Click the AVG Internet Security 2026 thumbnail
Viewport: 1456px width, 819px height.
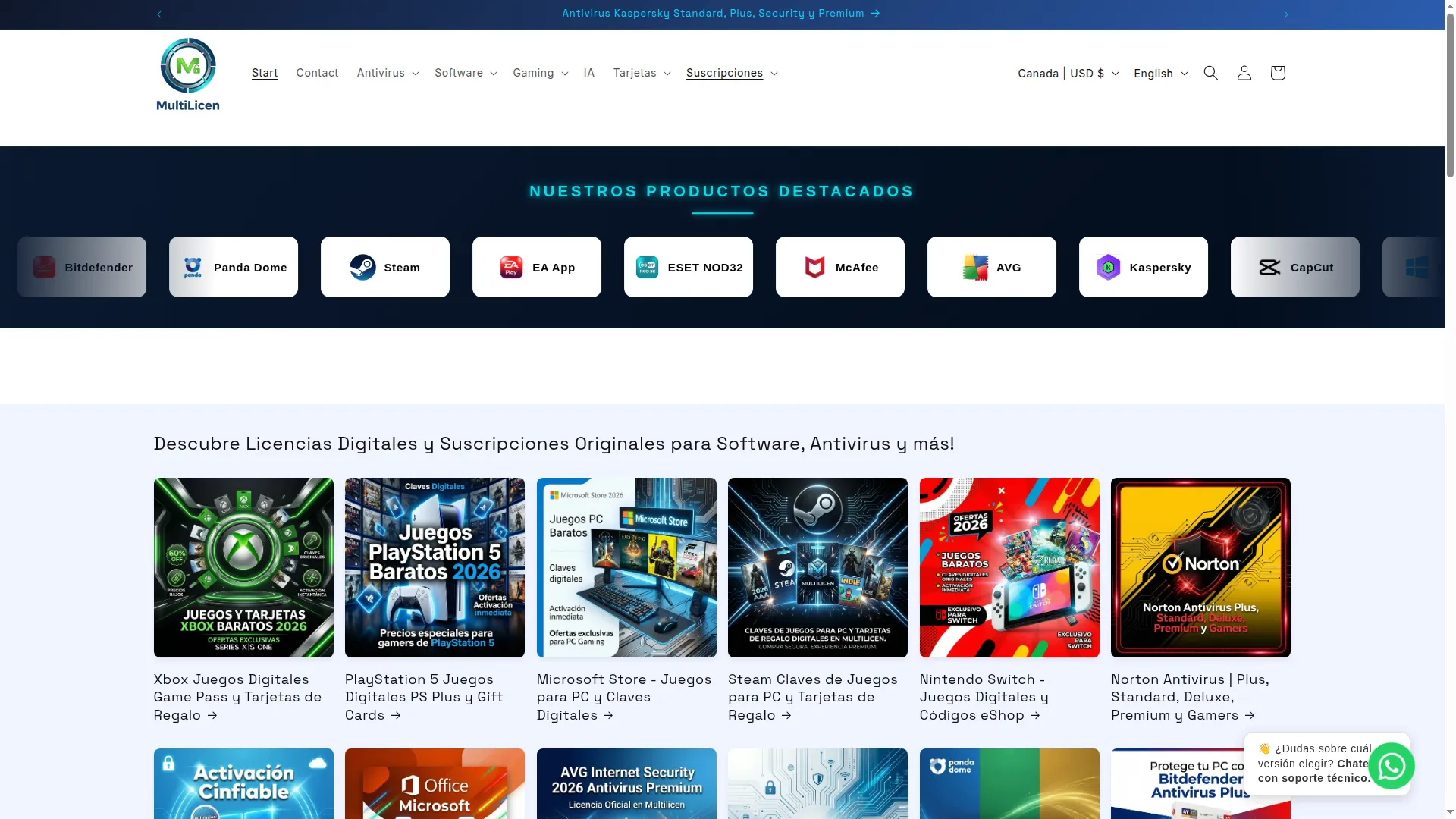coord(626,783)
